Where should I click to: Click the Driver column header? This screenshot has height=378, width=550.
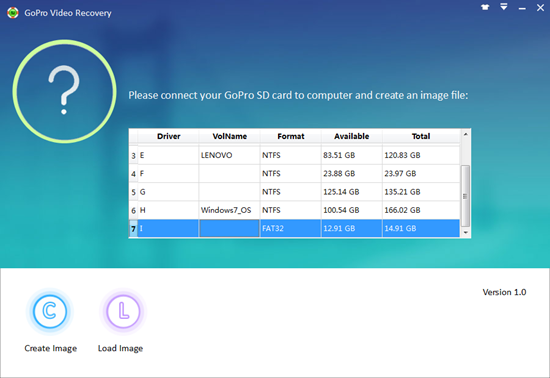tap(168, 136)
